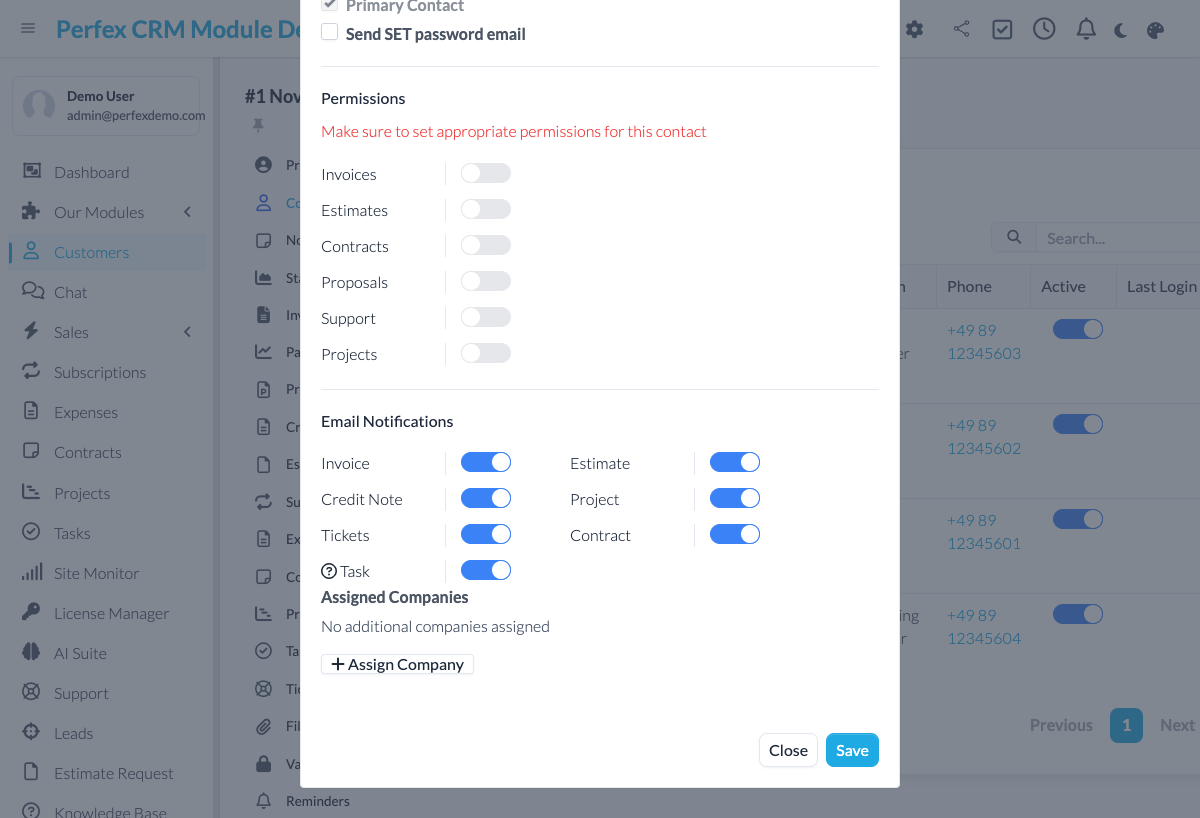
Task: Open Subscriptions in the sidebar
Action: point(100,372)
